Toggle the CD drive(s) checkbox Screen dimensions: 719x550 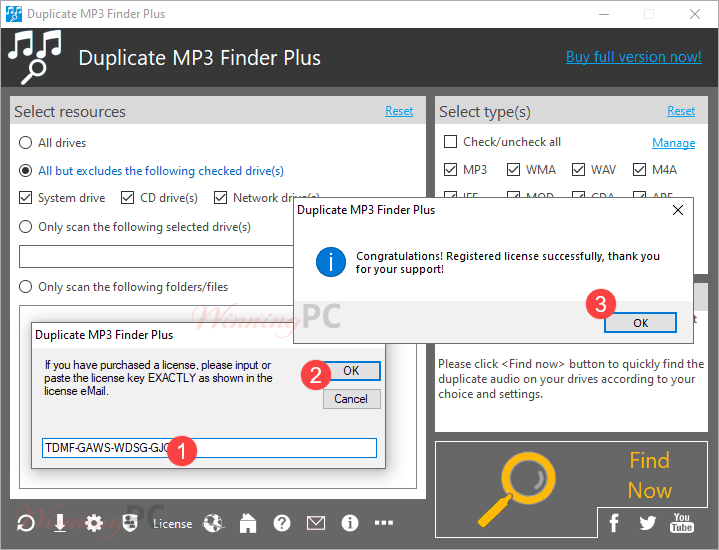pyautogui.click(x=127, y=198)
